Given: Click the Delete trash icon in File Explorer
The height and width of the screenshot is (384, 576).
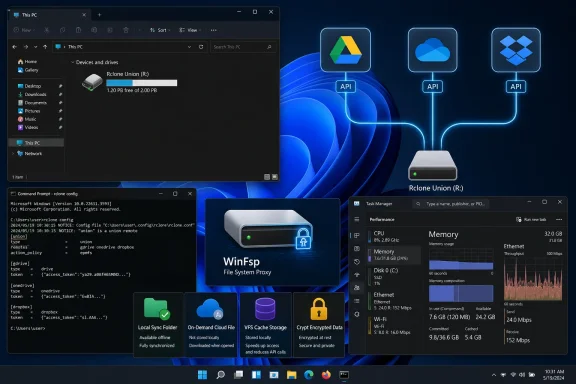Looking at the screenshot, I should [126, 30].
